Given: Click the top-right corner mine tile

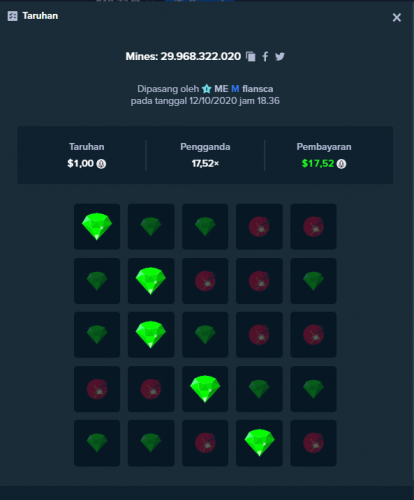Looking at the screenshot, I should coord(313,227).
